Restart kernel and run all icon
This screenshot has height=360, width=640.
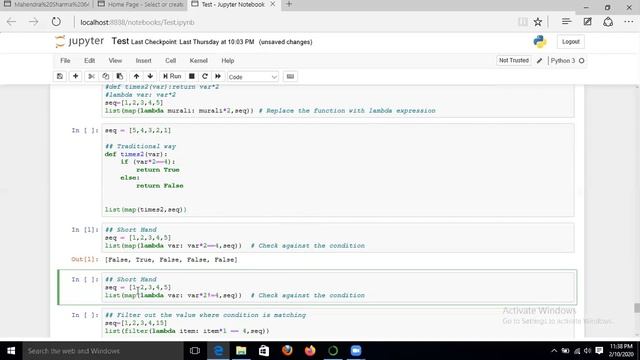218,76
